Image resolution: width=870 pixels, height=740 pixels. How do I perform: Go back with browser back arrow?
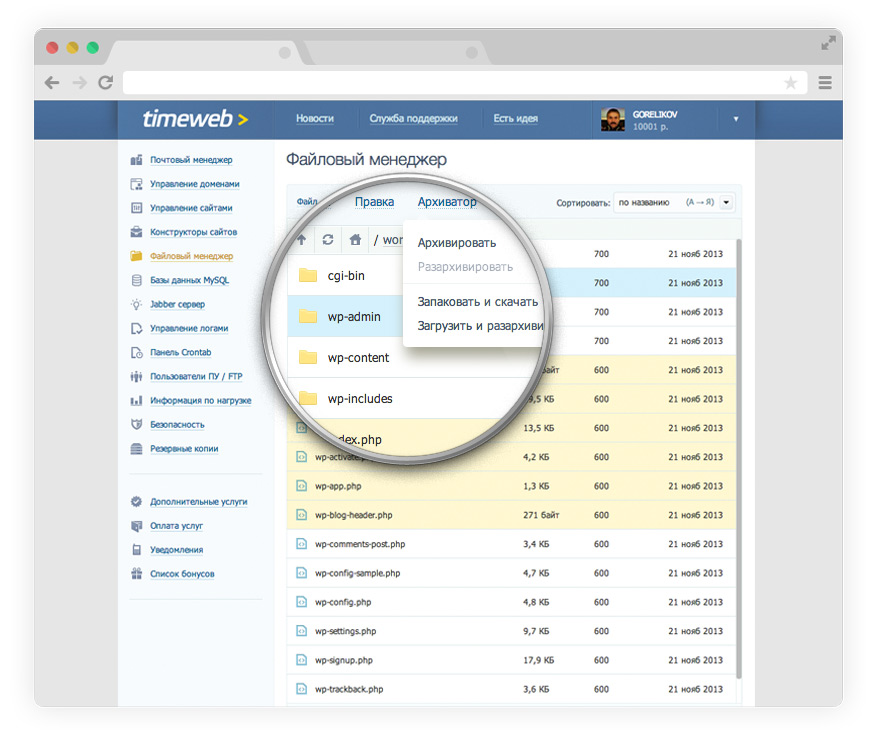tap(52, 83)
